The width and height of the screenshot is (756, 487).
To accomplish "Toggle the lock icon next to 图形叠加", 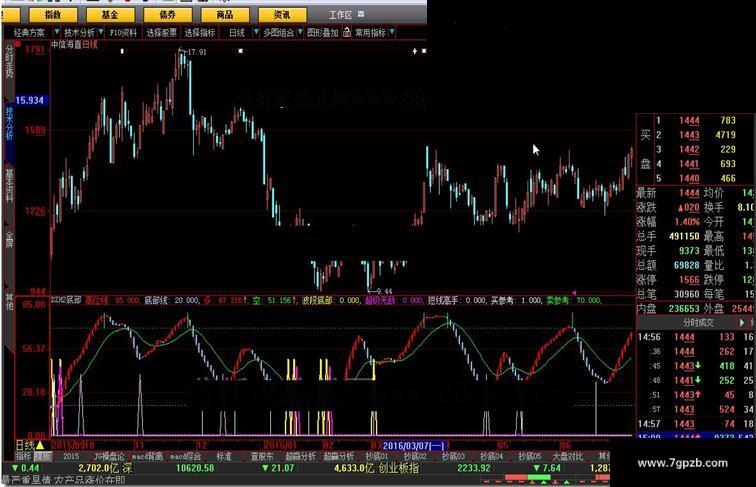I will tap(347, 32).
